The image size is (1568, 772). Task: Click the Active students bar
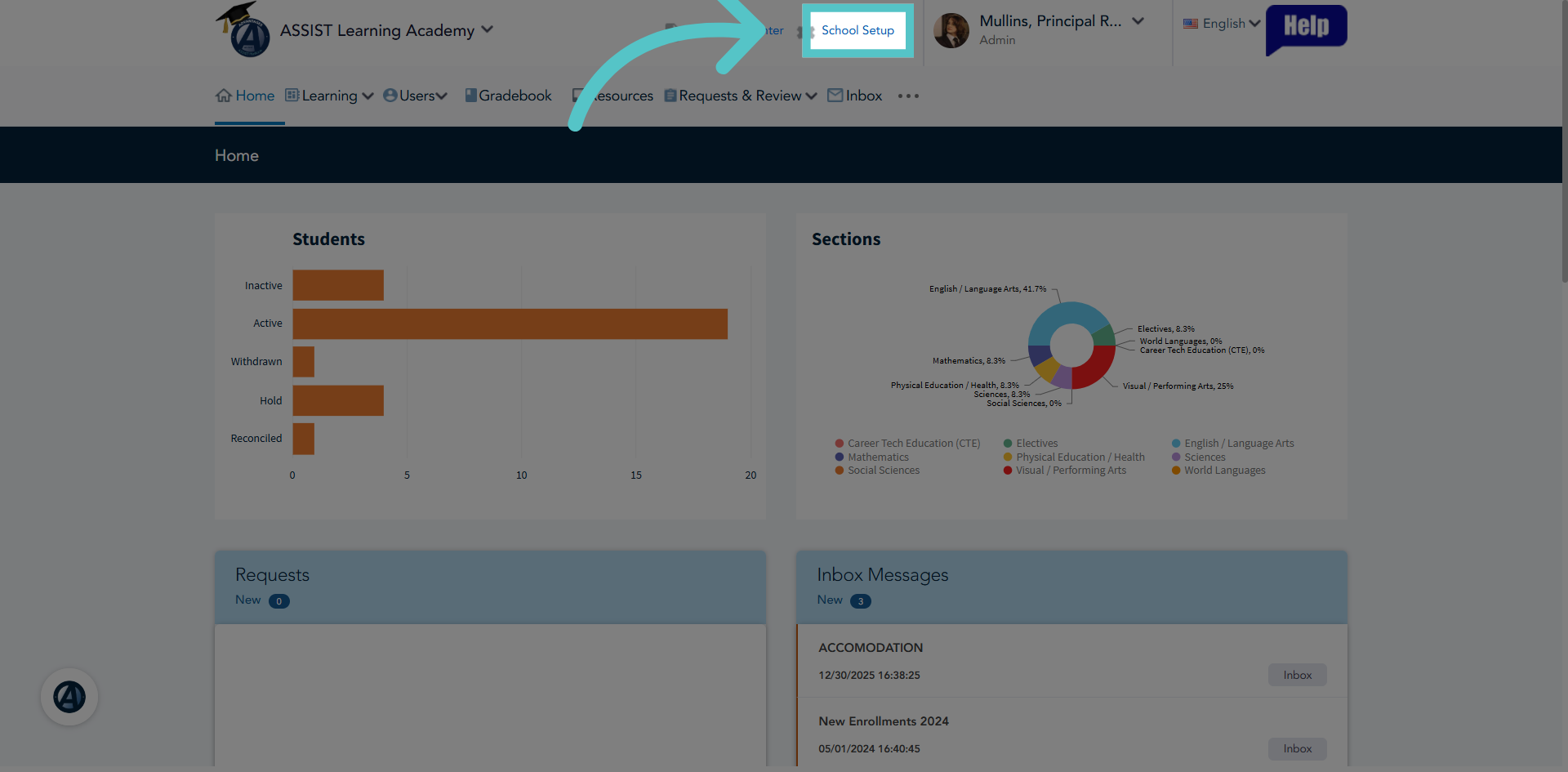(510, 324)
